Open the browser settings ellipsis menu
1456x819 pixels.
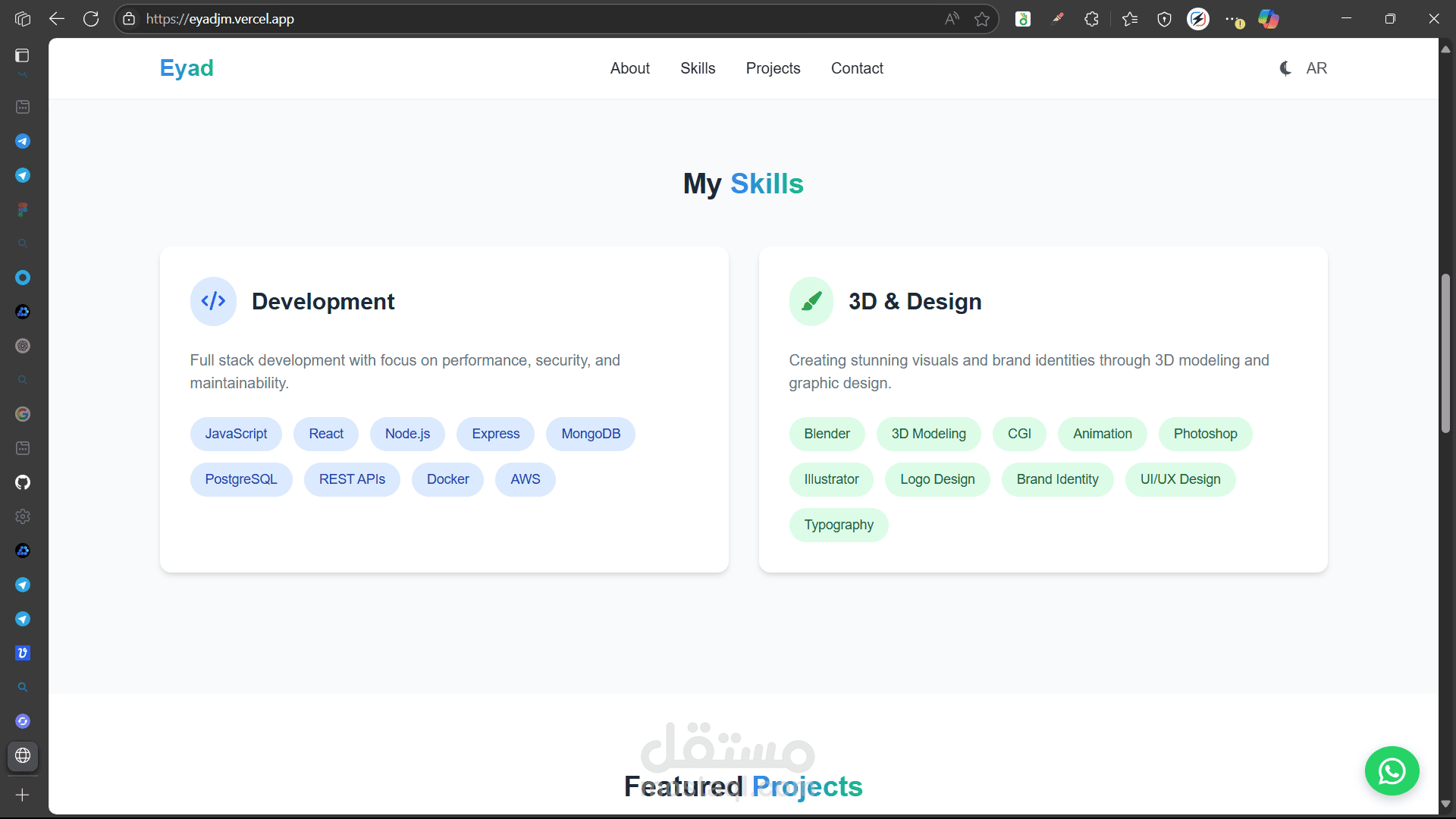click(x=1233, y=19)
